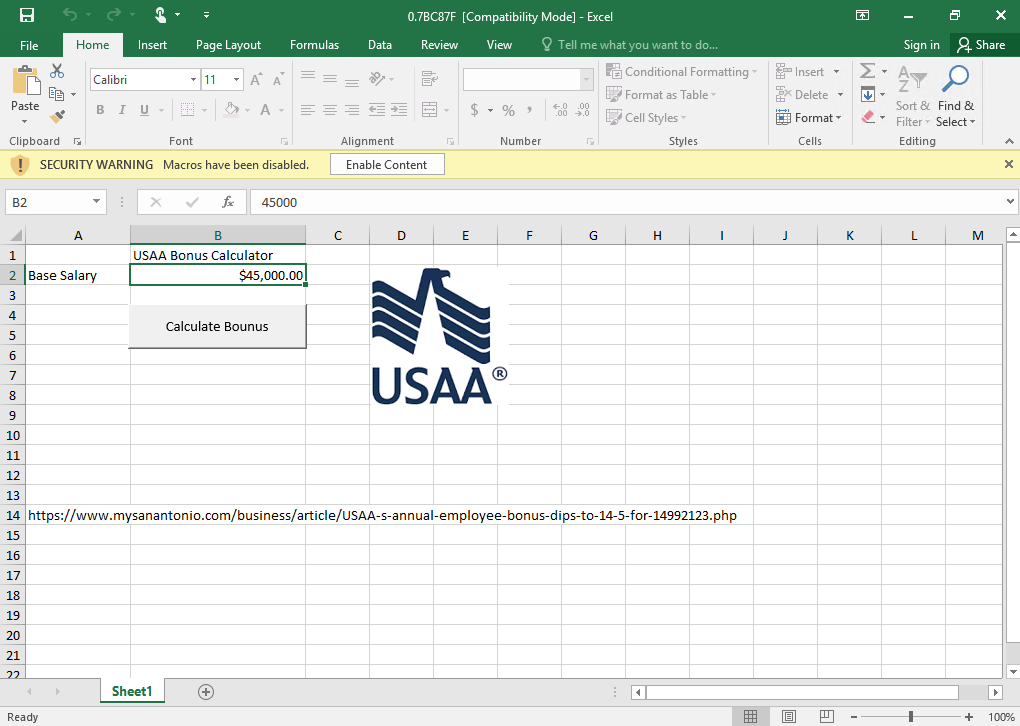Screen dimensions: 1020x726
Task: Click Increase Font Size icon
Action: [256, 79]
